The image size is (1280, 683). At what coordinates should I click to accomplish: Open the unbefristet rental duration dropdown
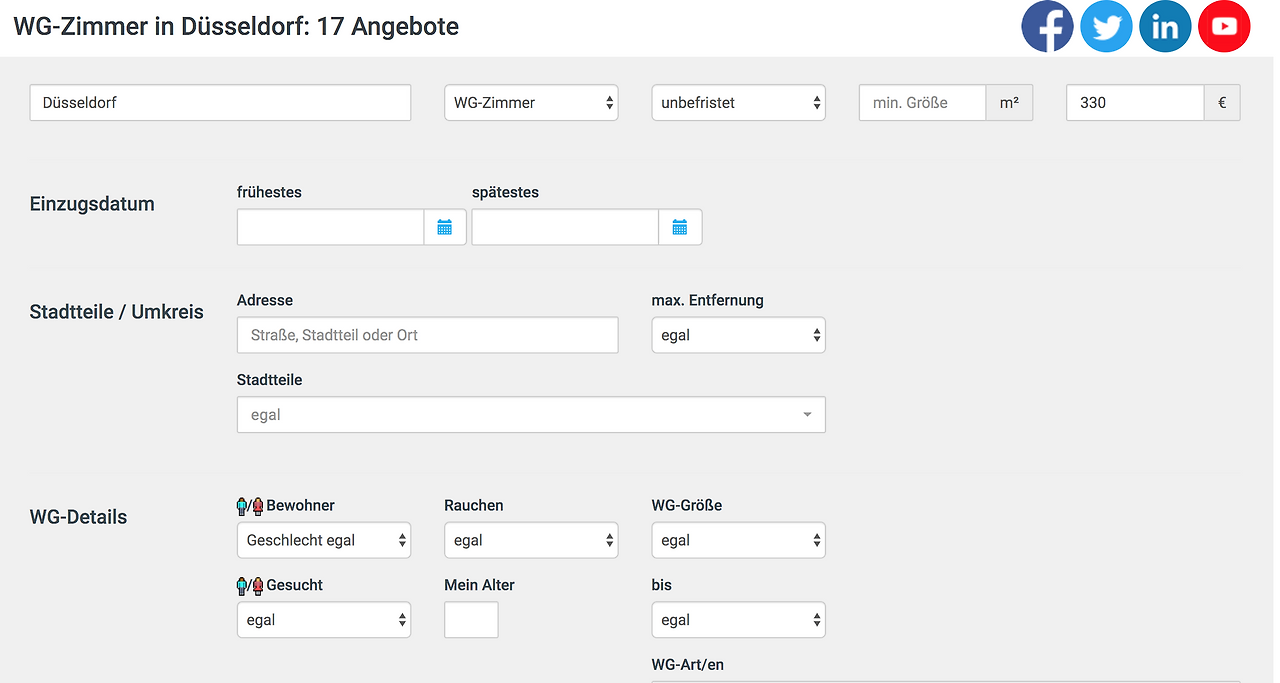738,103
